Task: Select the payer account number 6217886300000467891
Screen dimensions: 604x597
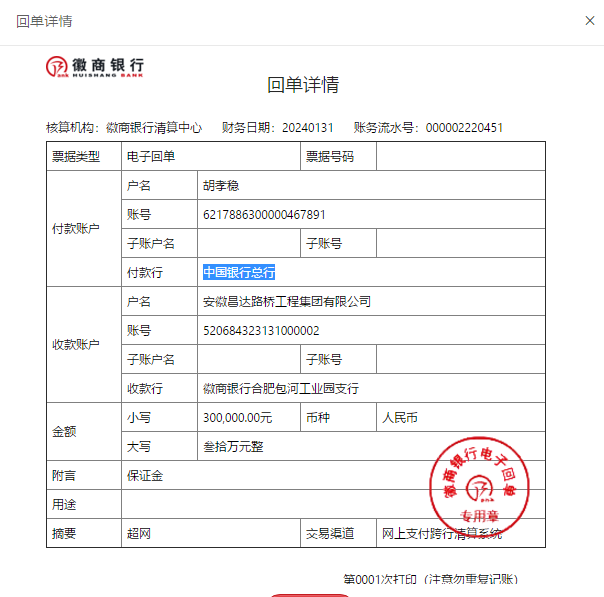Action: point(264,215)
